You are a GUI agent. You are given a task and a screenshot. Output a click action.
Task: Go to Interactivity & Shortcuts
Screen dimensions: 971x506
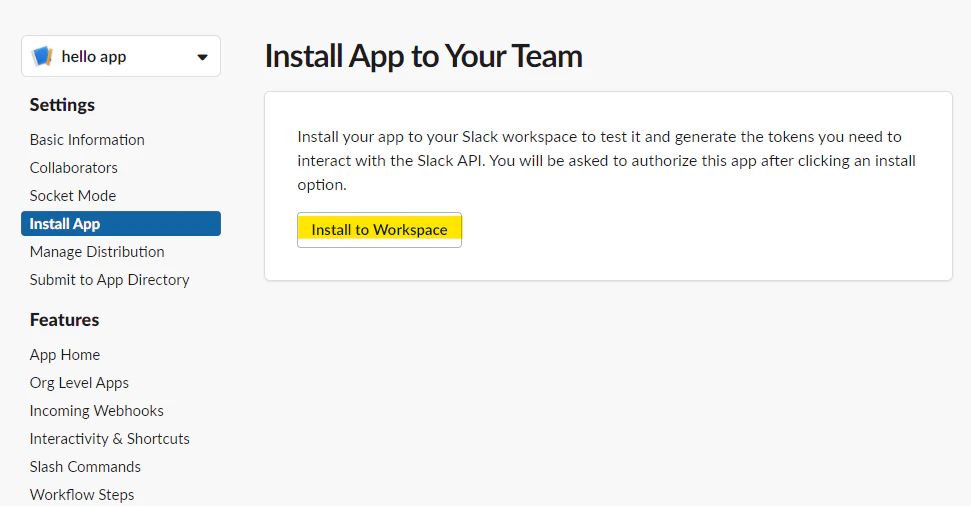click(109, 438)
